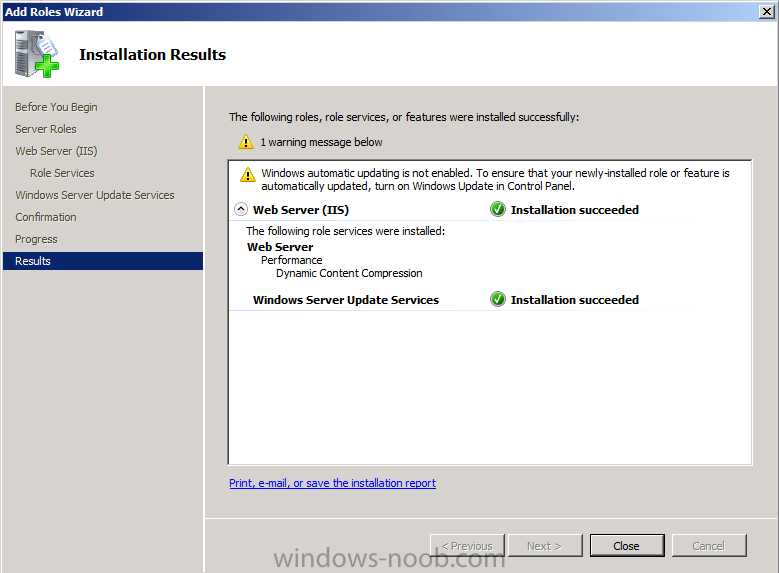Click the Close button
779x573 pixels.
627,546
